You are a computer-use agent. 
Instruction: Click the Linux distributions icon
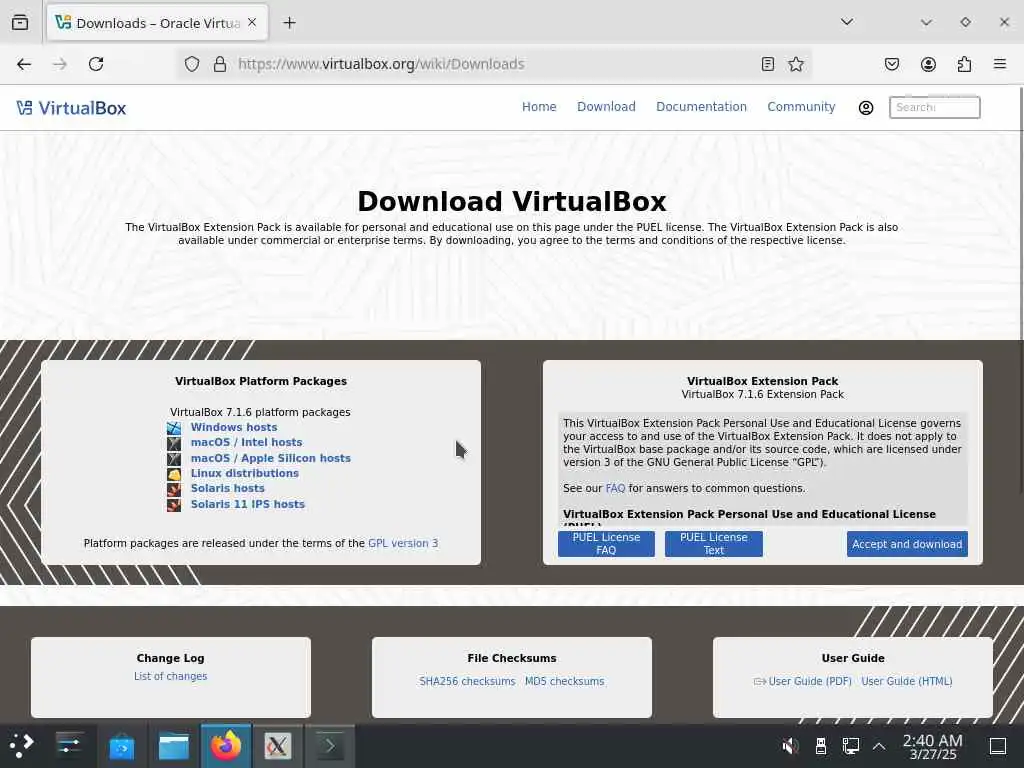(174, 474)
